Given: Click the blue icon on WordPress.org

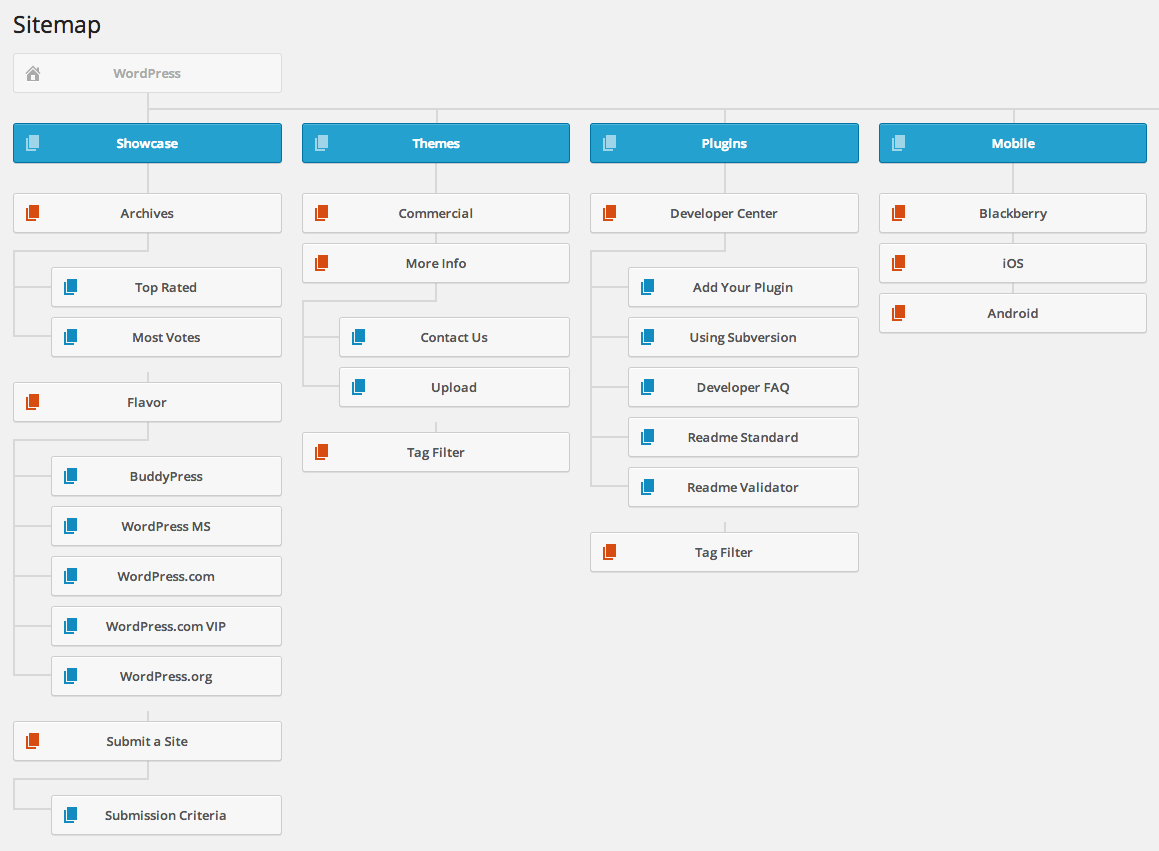Looking at the screenshot, I should point(71,676).
